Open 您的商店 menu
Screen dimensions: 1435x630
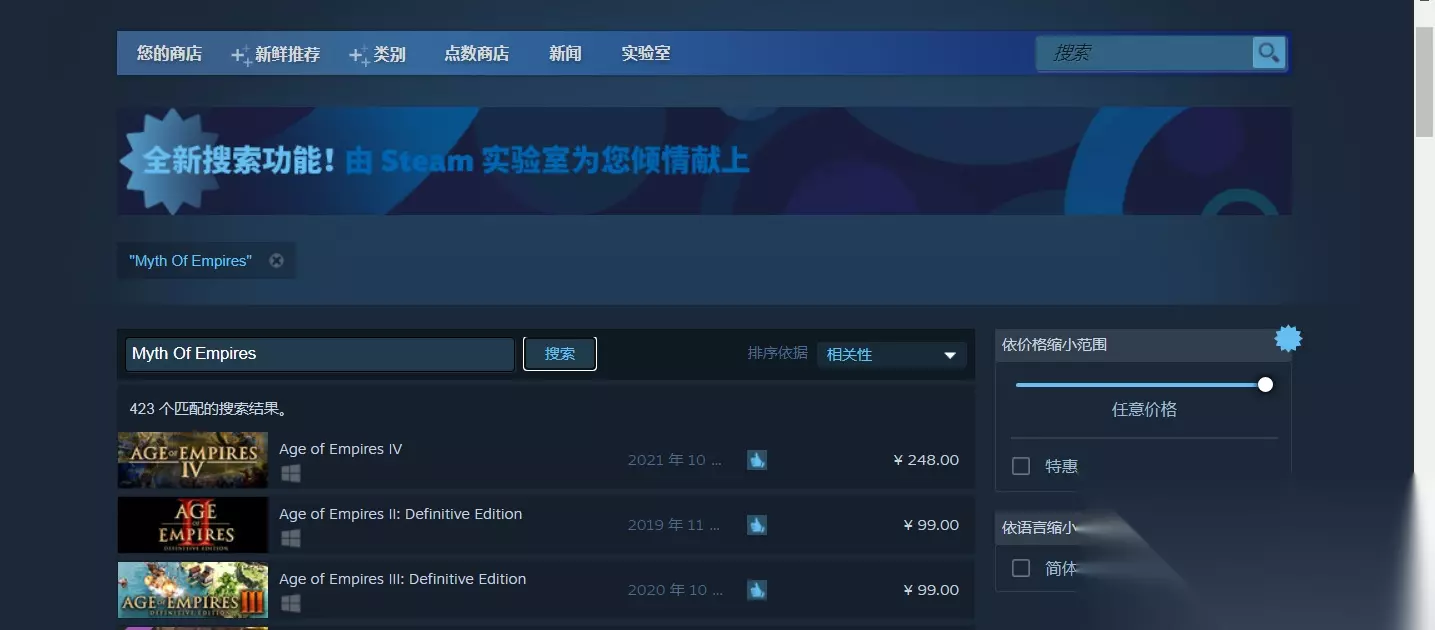click(x=169, y=54)
